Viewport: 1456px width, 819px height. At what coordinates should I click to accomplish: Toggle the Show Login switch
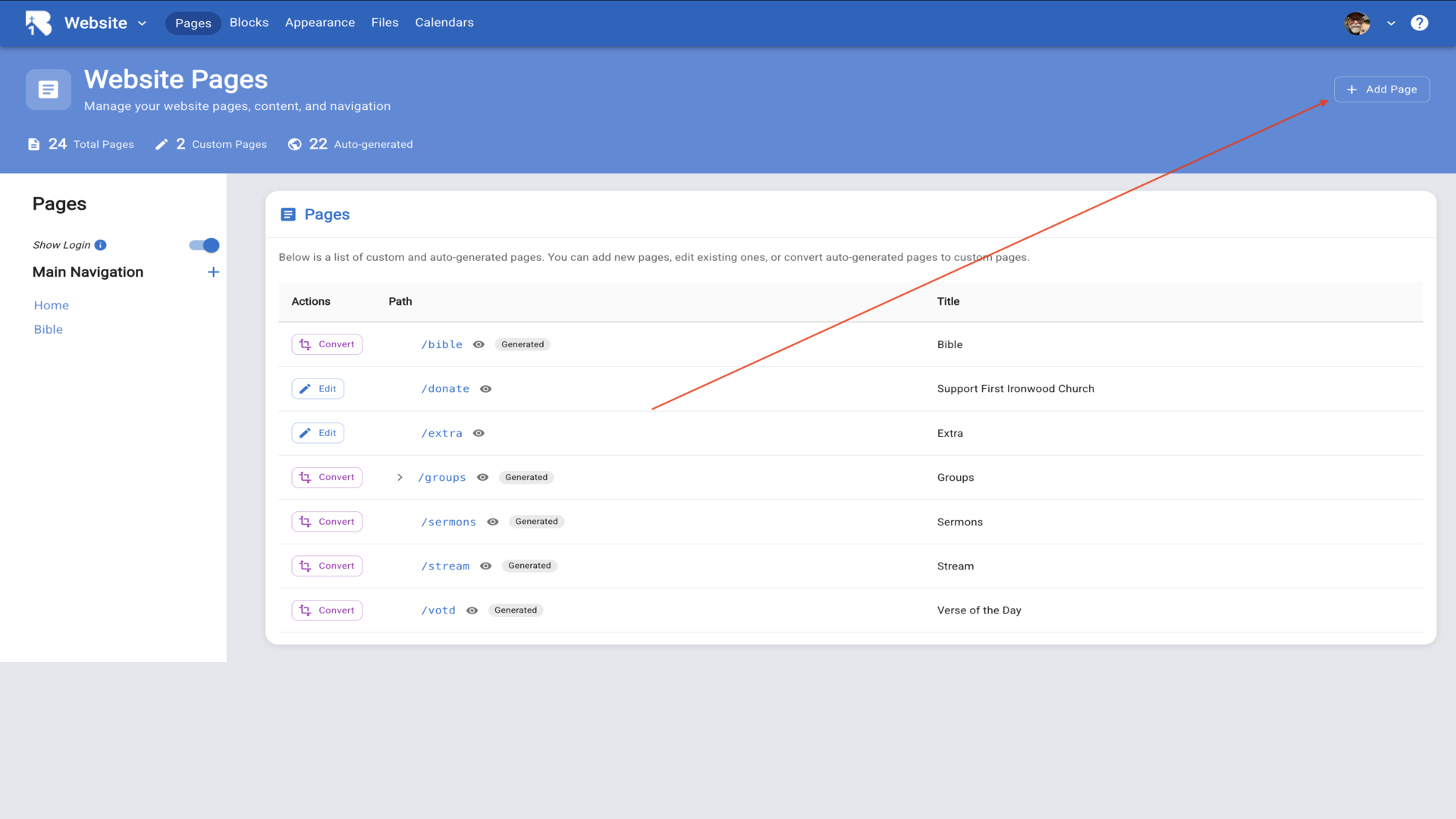pyautogui.click(x=204, y=245)
